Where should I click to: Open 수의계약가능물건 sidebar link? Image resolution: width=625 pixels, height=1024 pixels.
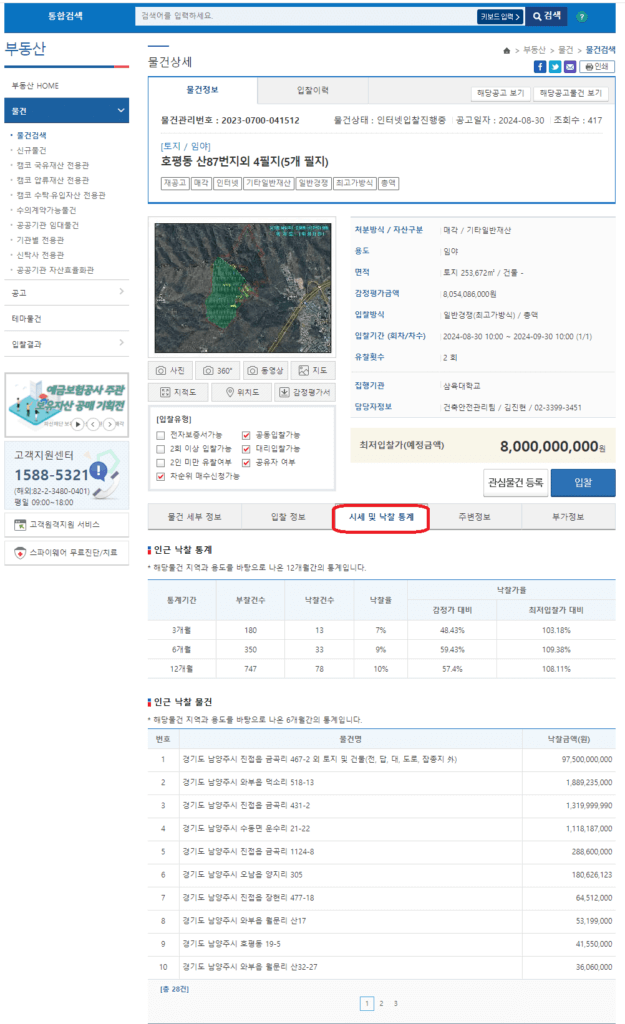(x=46, y=210)
